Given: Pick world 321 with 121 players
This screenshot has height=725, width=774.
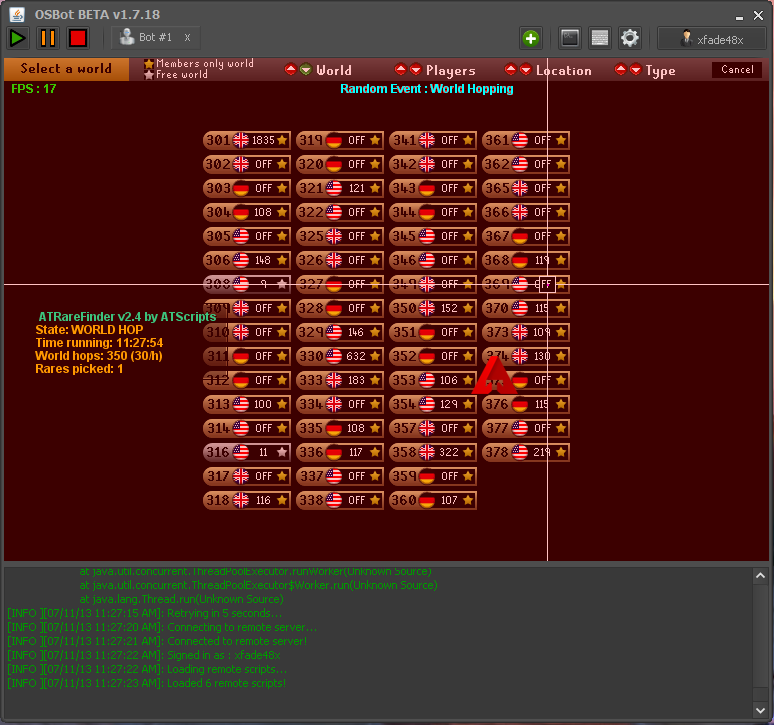Looking at the screenshot, I should point(340,188).
